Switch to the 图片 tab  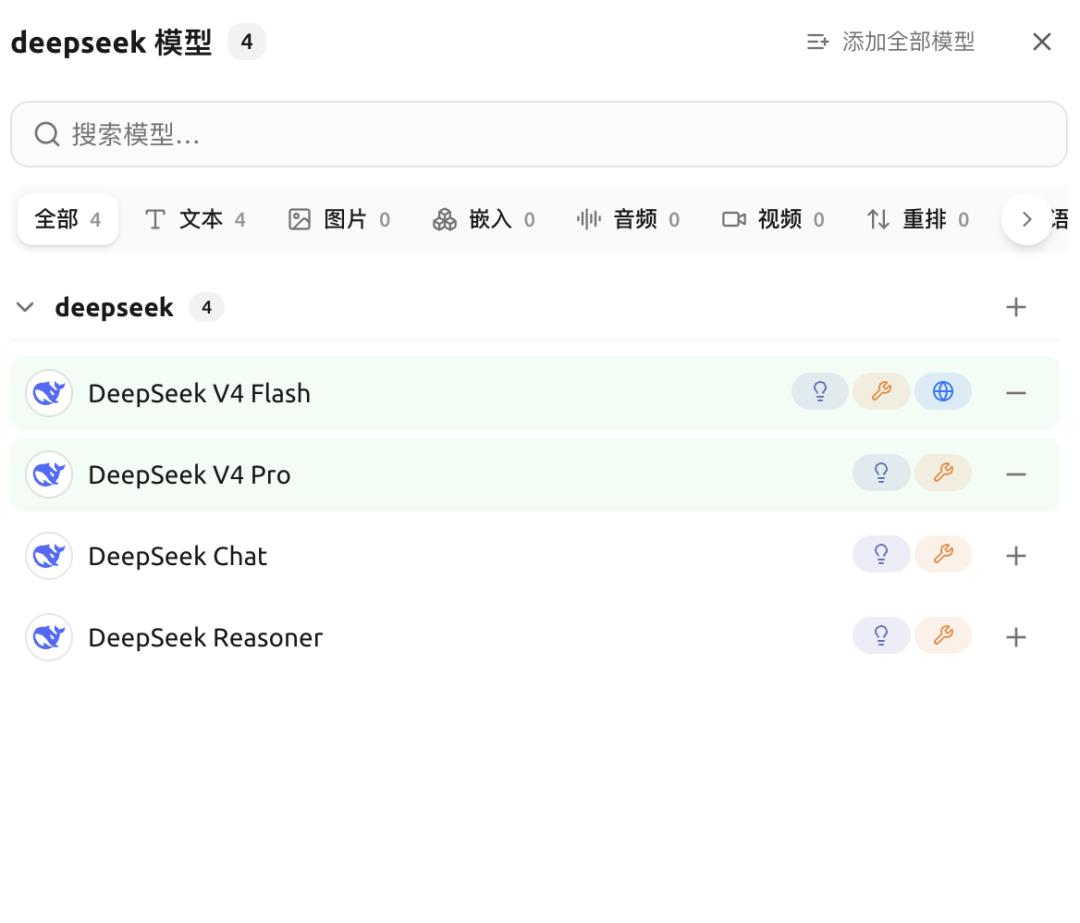pos(339,220)
